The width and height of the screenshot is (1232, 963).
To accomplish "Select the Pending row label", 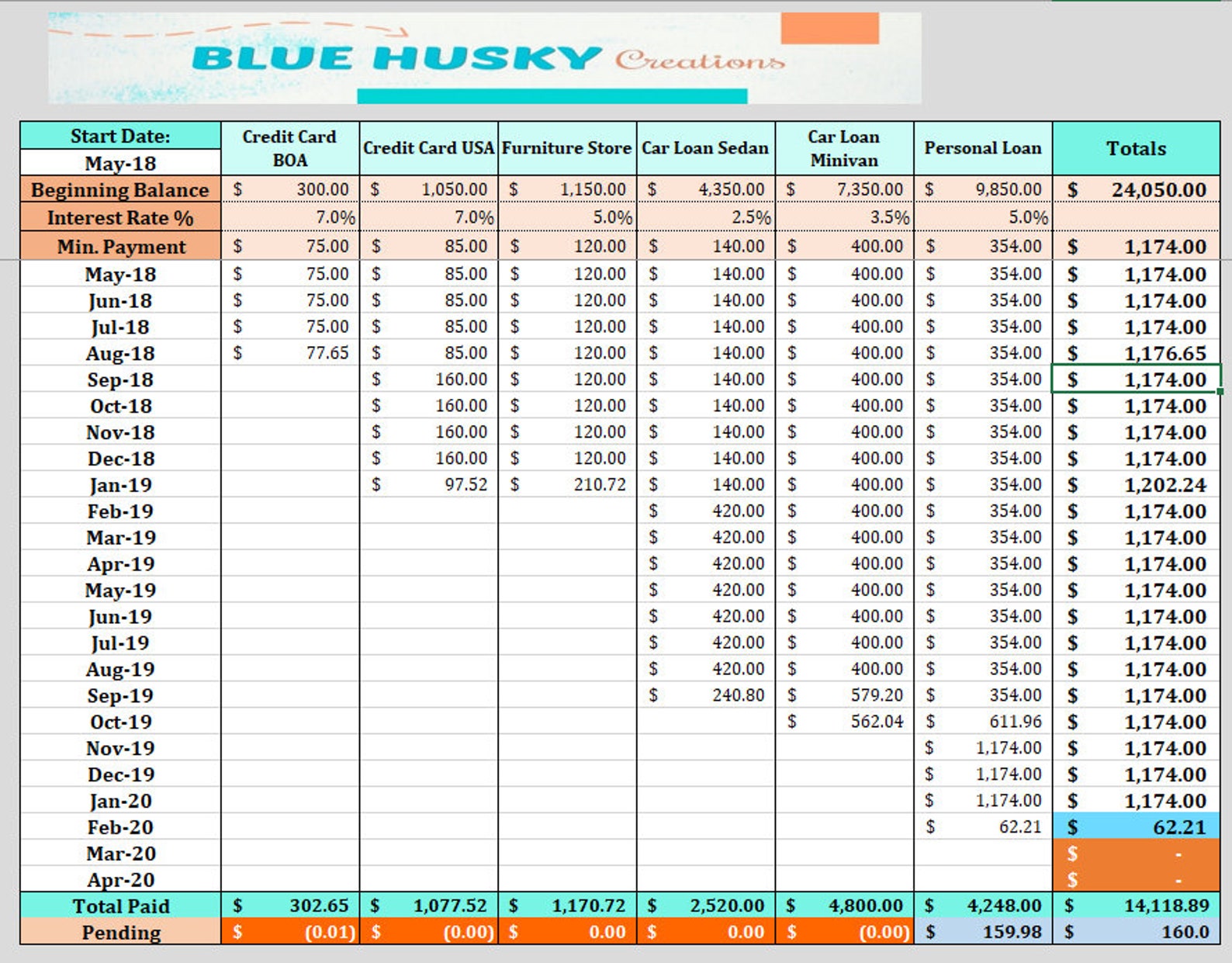I will (x=120, y=932).
